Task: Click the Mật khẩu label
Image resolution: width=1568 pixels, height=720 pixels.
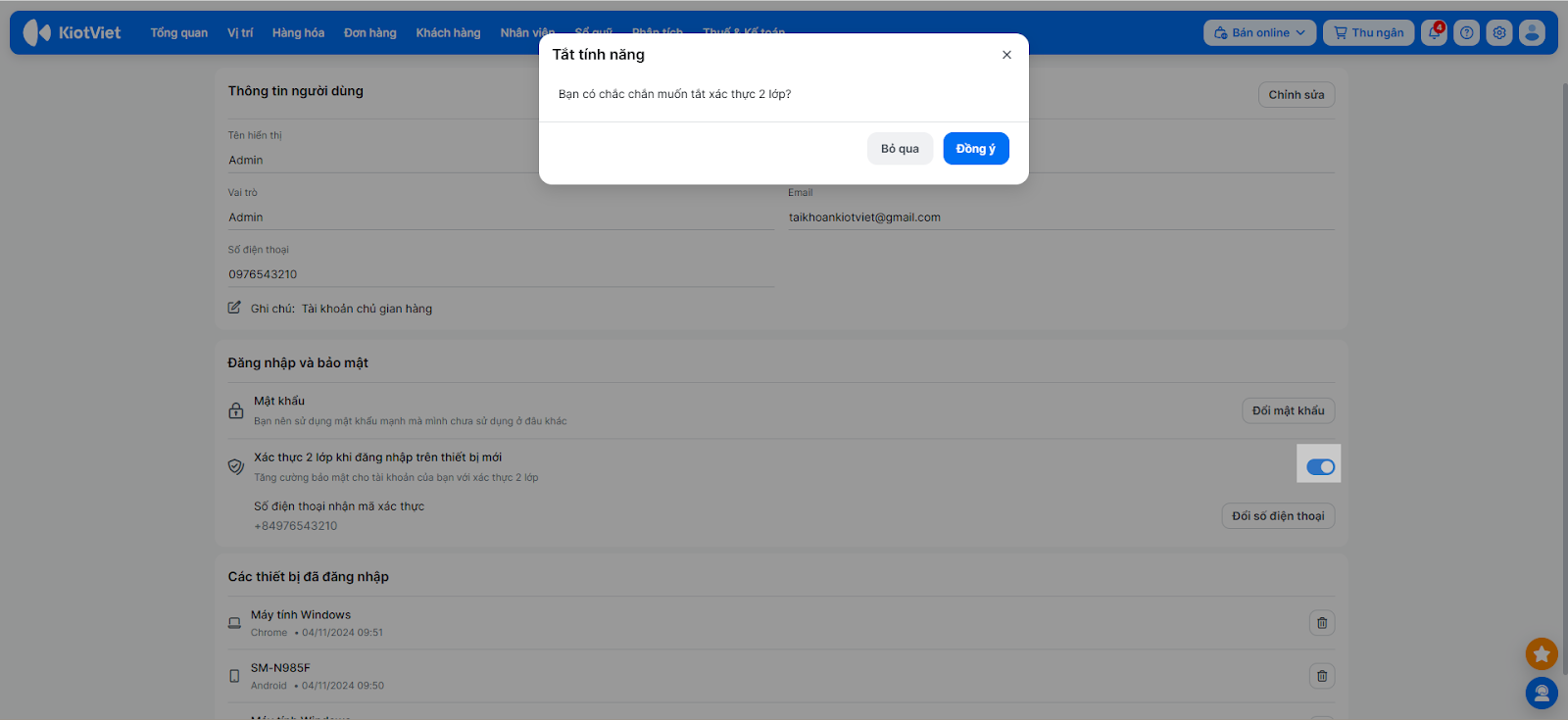Action: click(x=279, y=401)
